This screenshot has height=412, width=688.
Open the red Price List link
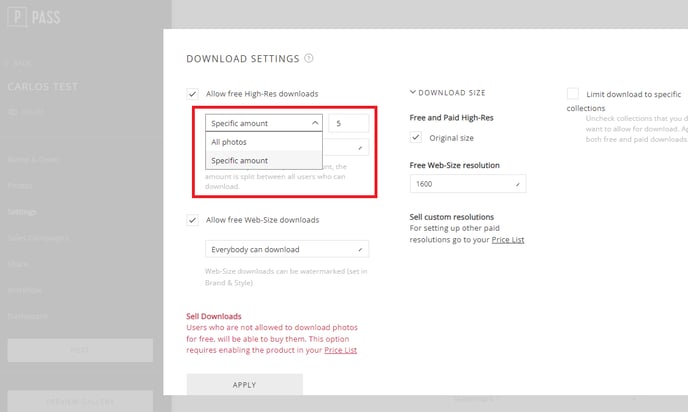[x=340, y=350]
